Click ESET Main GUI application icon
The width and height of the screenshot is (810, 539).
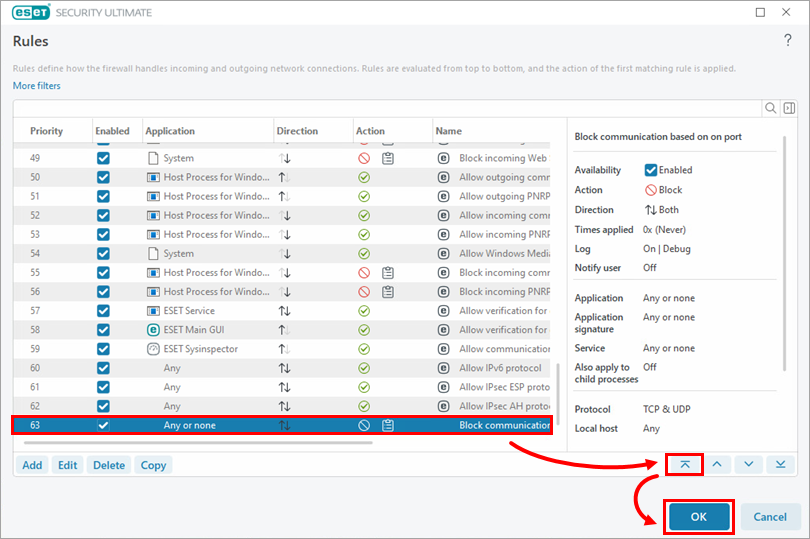pyautogui.click(x=153, y=330)
